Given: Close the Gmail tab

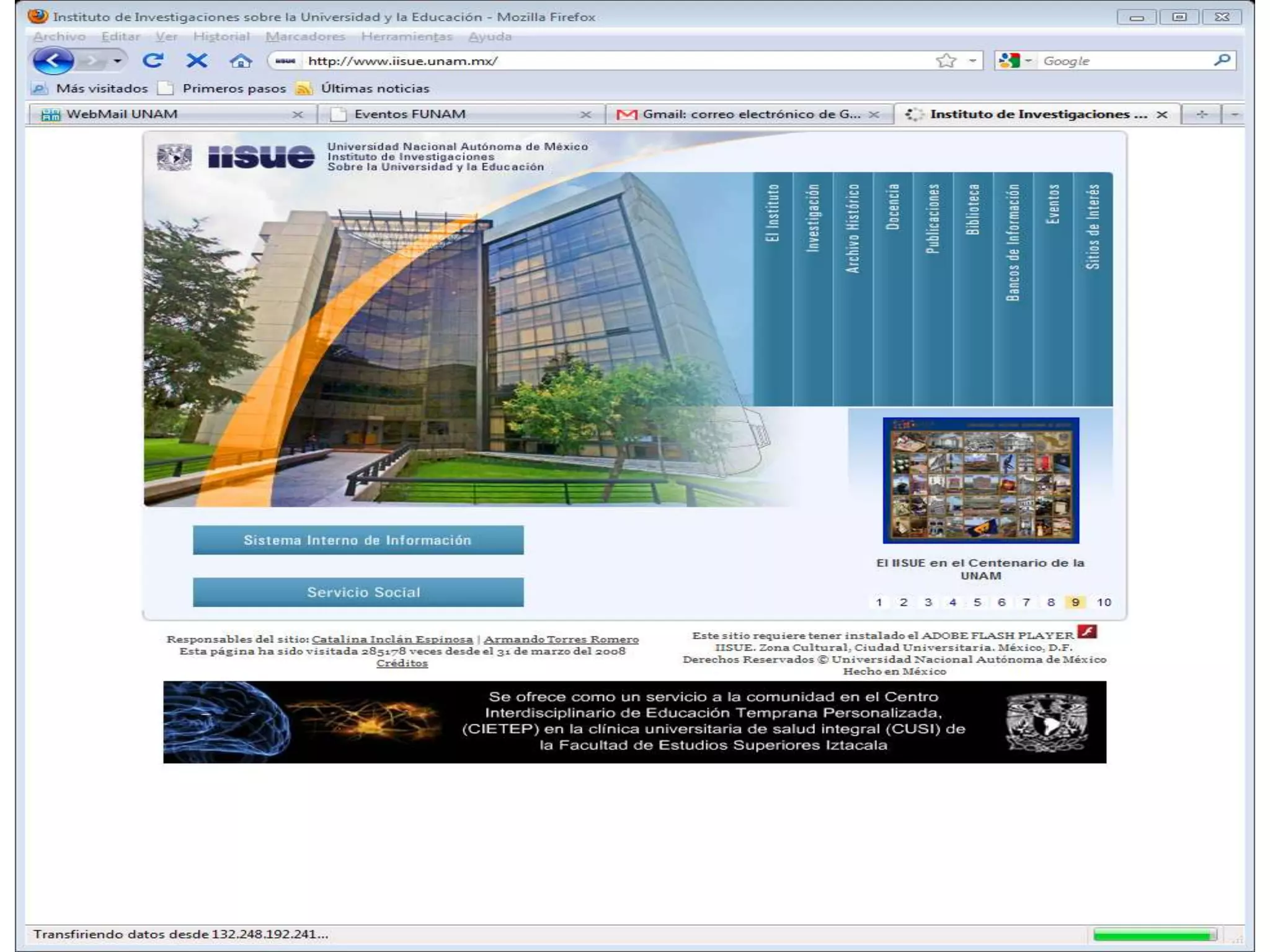Looking at the screenshot, I should 874,115.
